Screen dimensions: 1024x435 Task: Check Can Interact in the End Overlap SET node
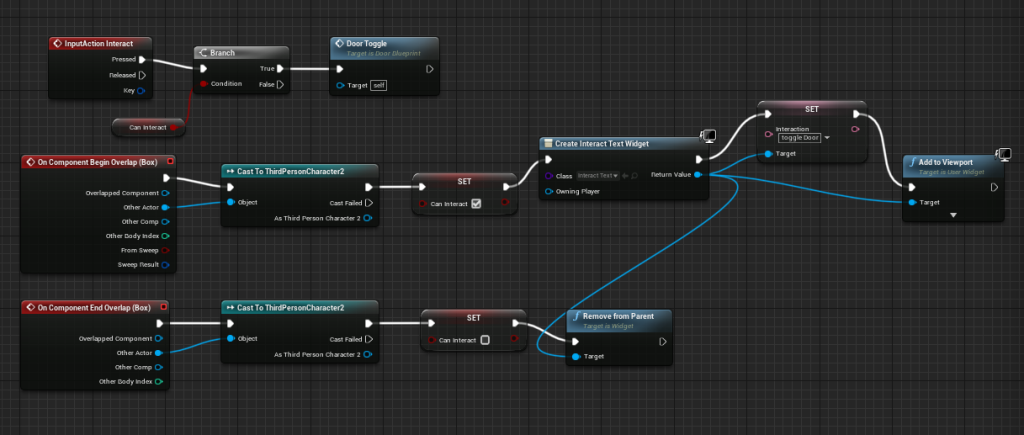pyautogui.click(x=485, y=339)
